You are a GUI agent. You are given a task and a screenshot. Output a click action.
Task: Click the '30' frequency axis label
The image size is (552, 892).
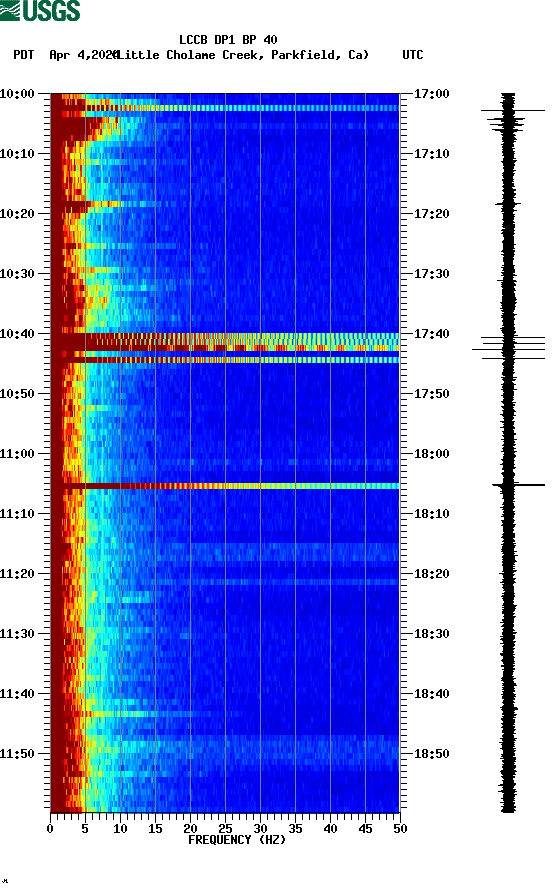click(x=260, y=829)
